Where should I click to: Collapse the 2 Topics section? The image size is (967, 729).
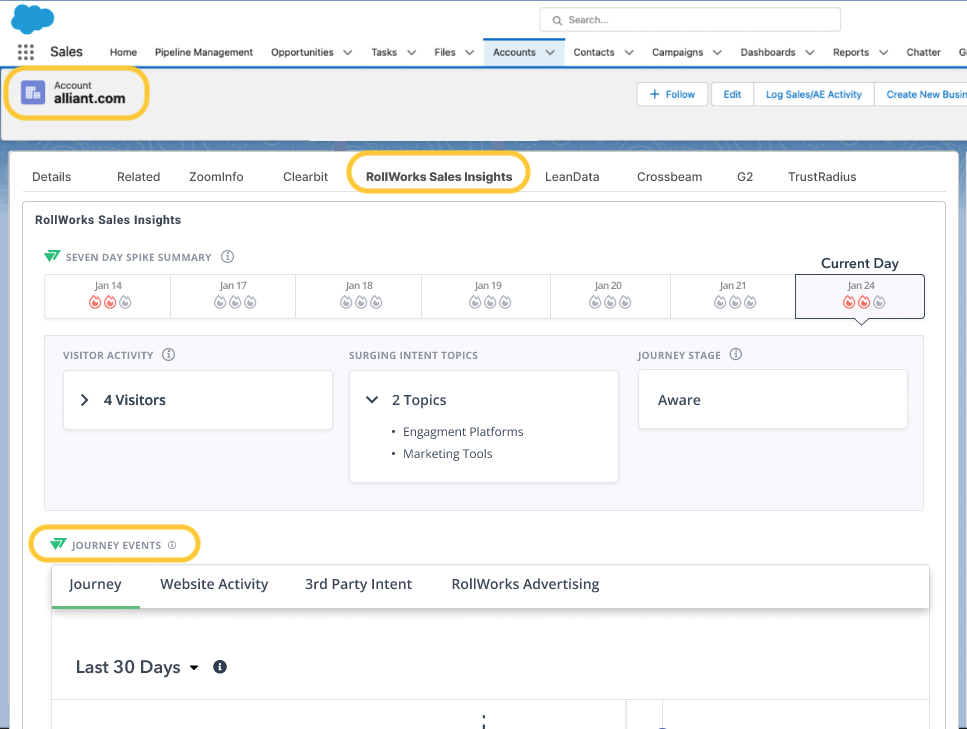[372, 400]
